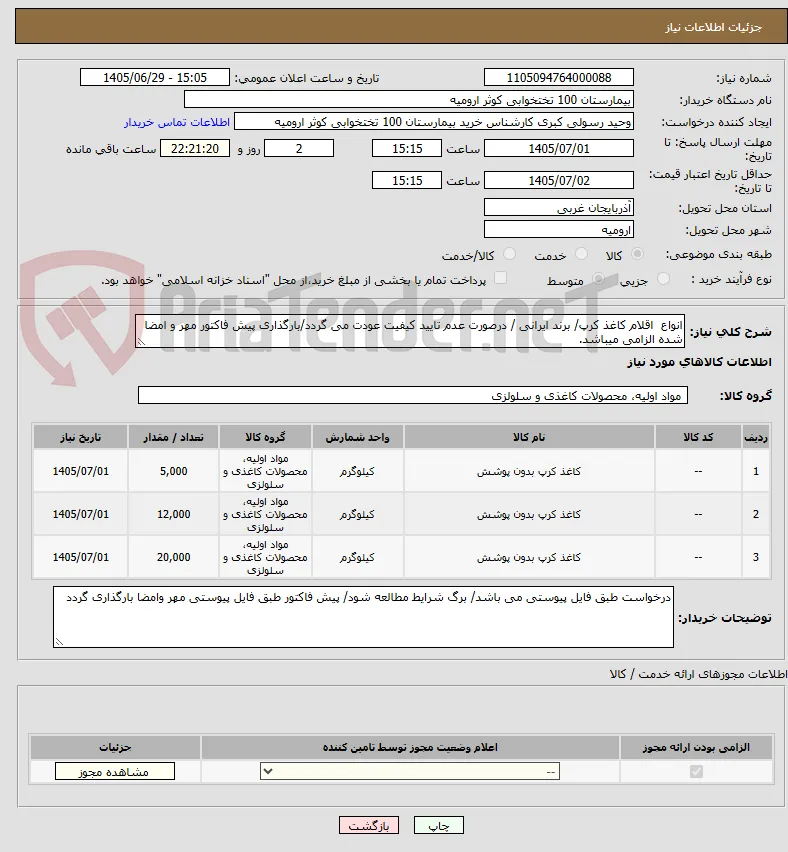Click the price validity time 15:15 field
The height and width of the screenshot is (852, 788).
coord(407,180)
